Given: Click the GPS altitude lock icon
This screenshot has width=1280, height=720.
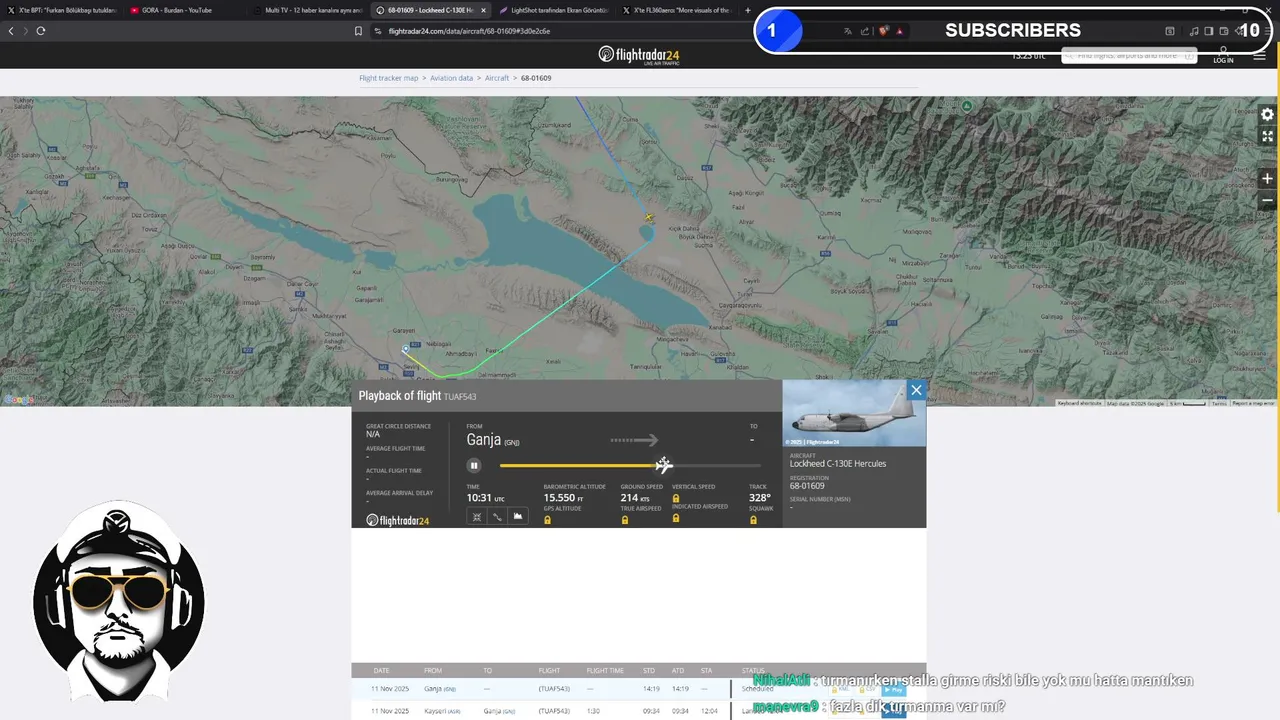Looking at the screenshot, I should tap(548, 520).
